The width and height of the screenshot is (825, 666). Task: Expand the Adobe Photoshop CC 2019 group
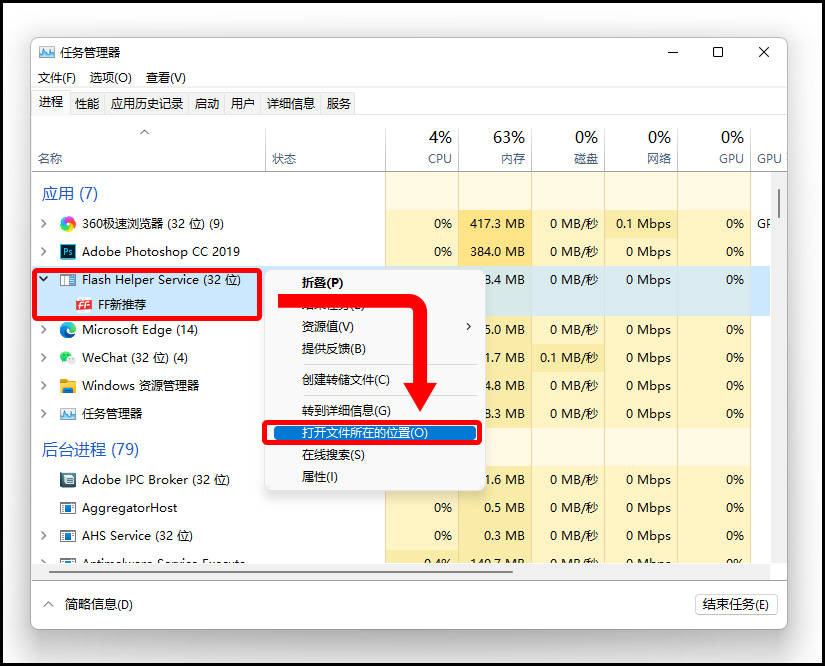pyautogui.click(x=44, y=252)
